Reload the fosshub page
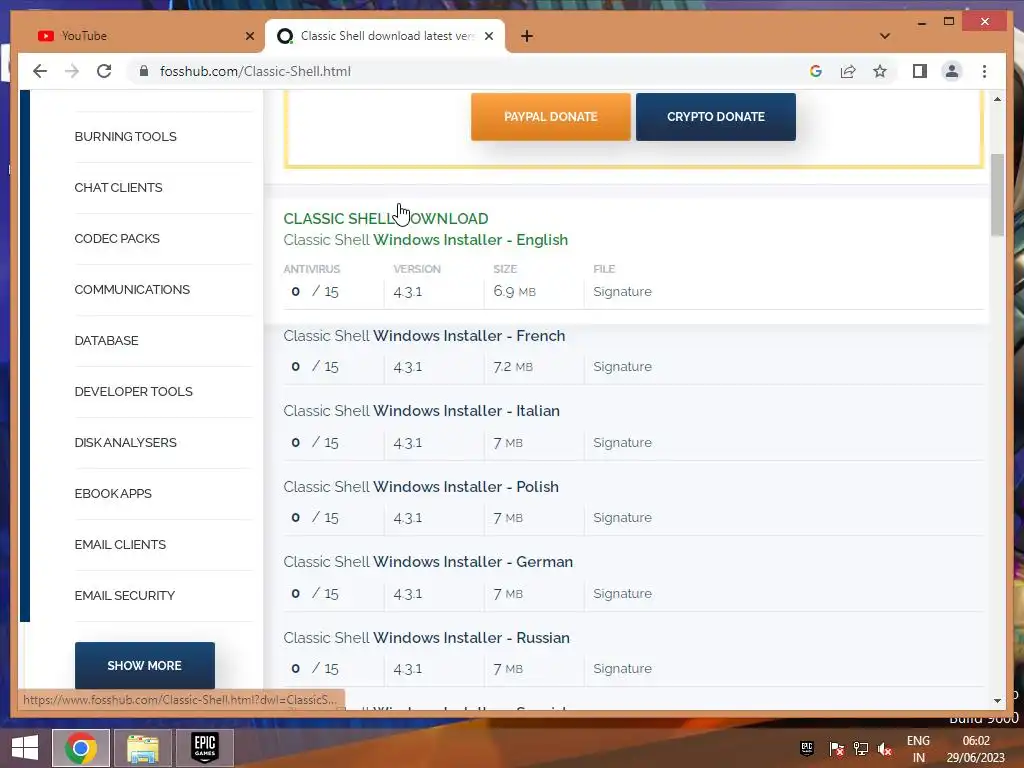Viewport: 1024px width, 768px height. tap(104, 71)
